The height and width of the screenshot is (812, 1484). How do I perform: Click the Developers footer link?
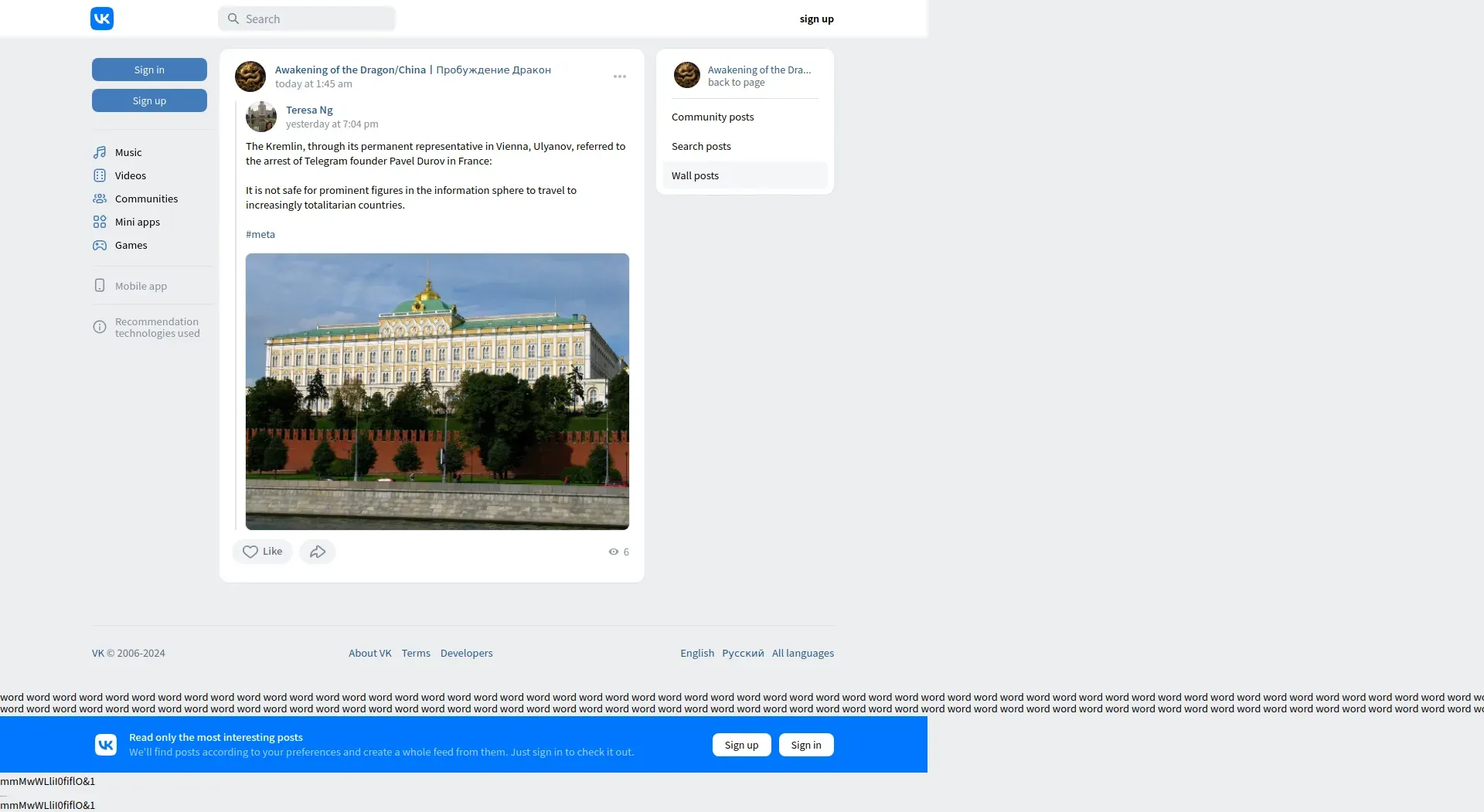(467, 653)
